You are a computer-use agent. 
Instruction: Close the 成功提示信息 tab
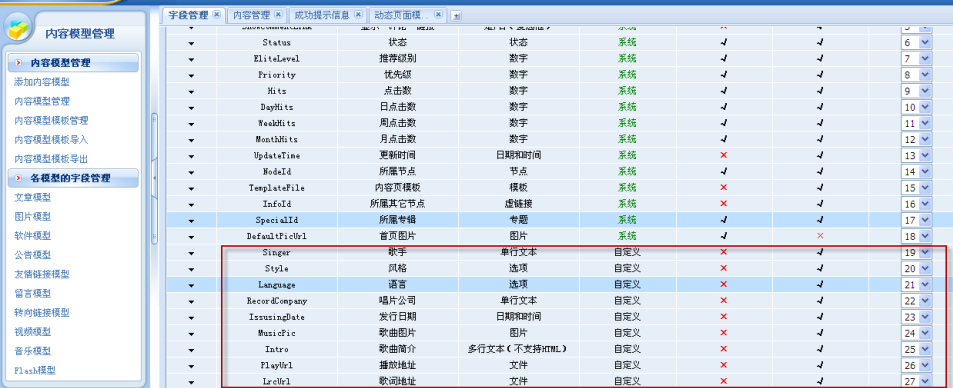click(358, 14)
